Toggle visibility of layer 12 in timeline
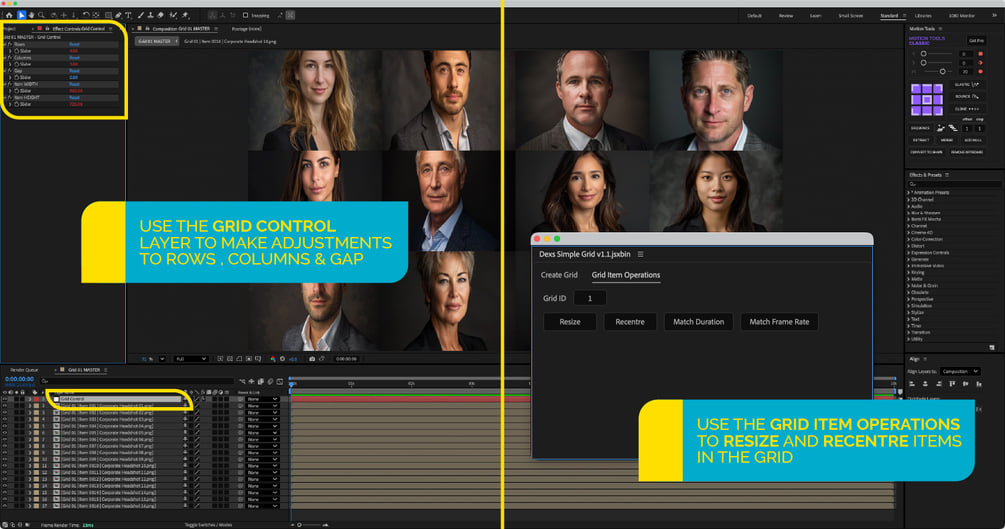 (x=4, y=473)
